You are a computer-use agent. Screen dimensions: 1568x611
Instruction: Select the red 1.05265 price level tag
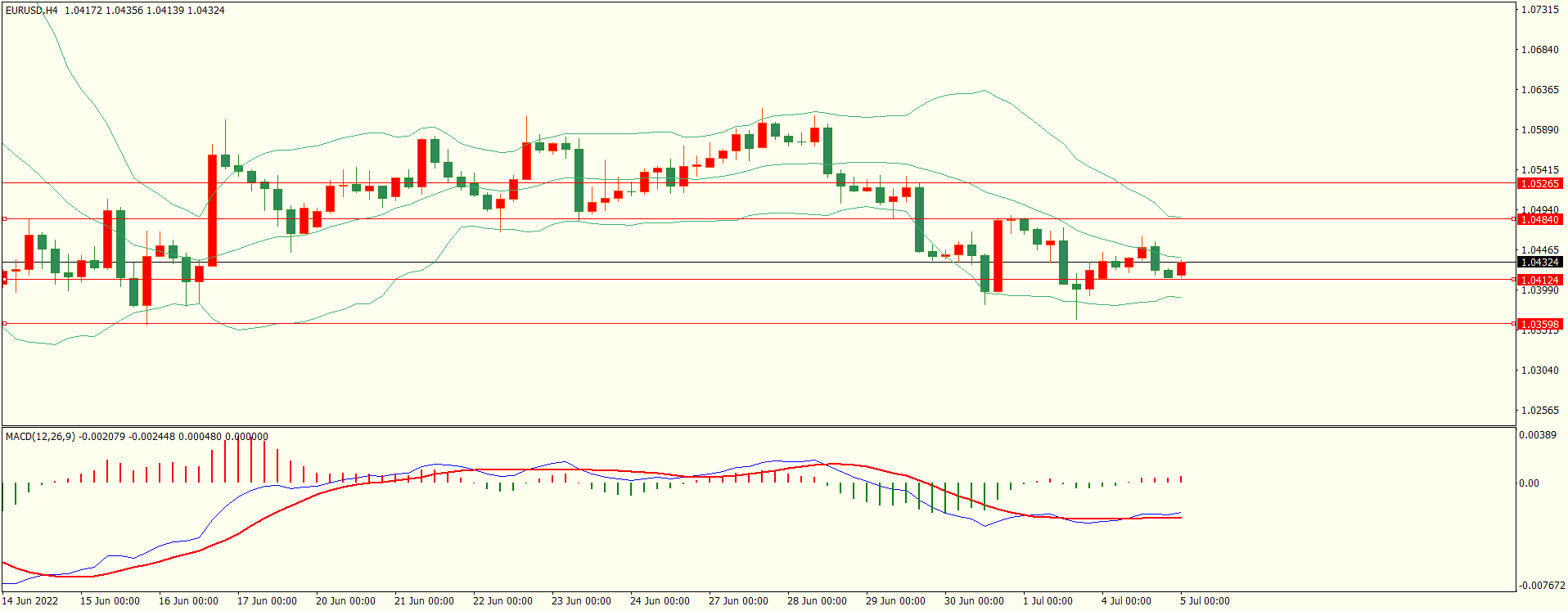(1539, 184)
